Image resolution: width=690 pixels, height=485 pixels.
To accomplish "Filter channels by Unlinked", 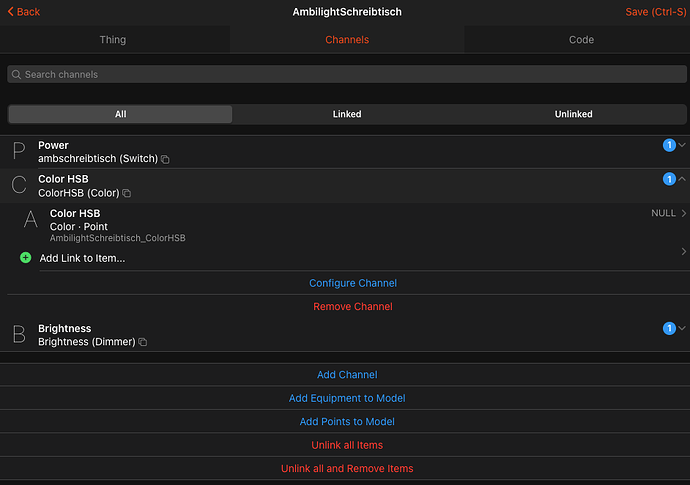I will 573,114.
